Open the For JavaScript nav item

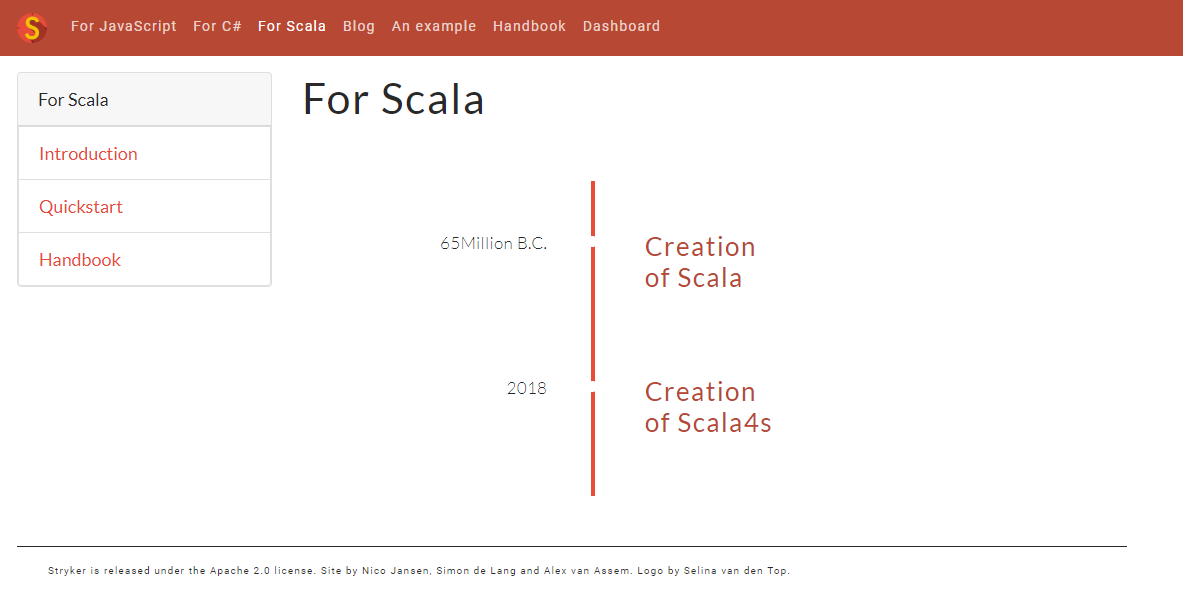pos(123,27)
